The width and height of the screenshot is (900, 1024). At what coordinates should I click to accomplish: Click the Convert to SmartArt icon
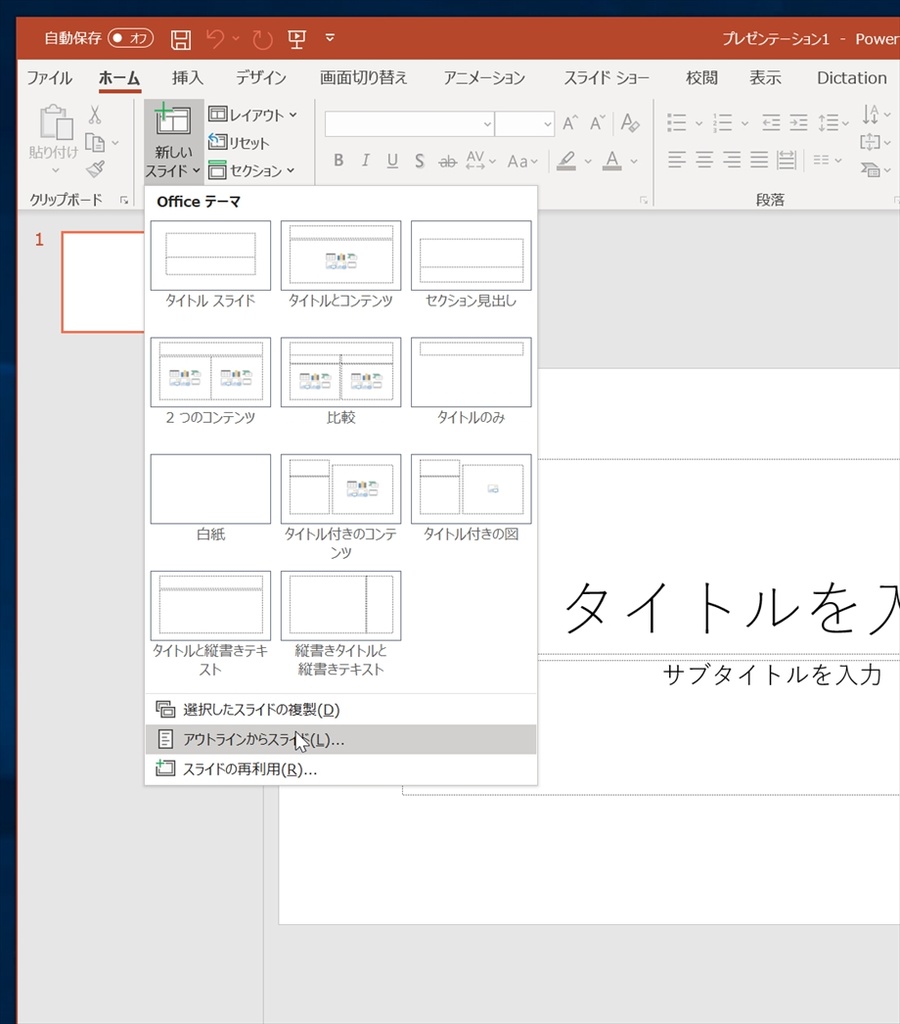click(871, 170)
